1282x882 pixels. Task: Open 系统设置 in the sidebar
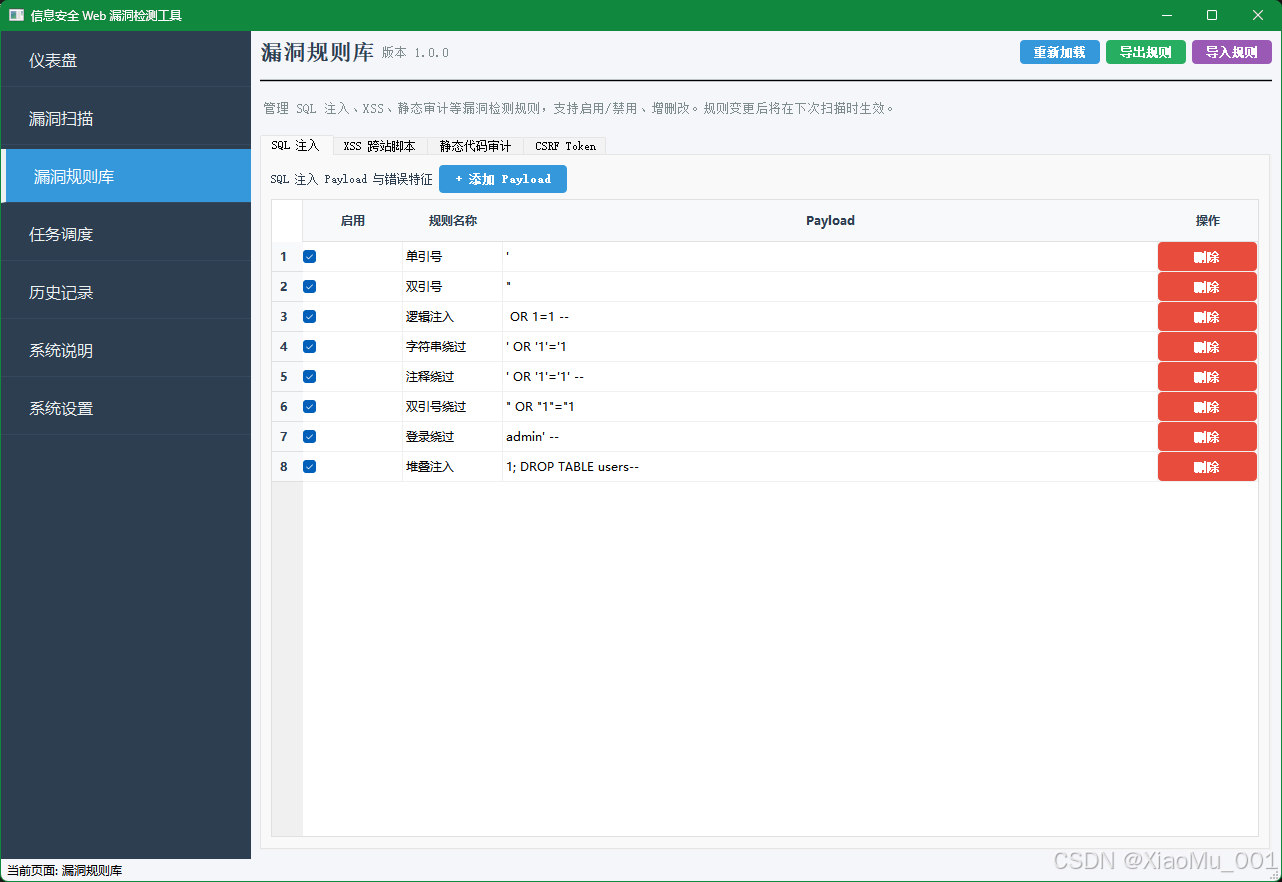tap(126, 408)
